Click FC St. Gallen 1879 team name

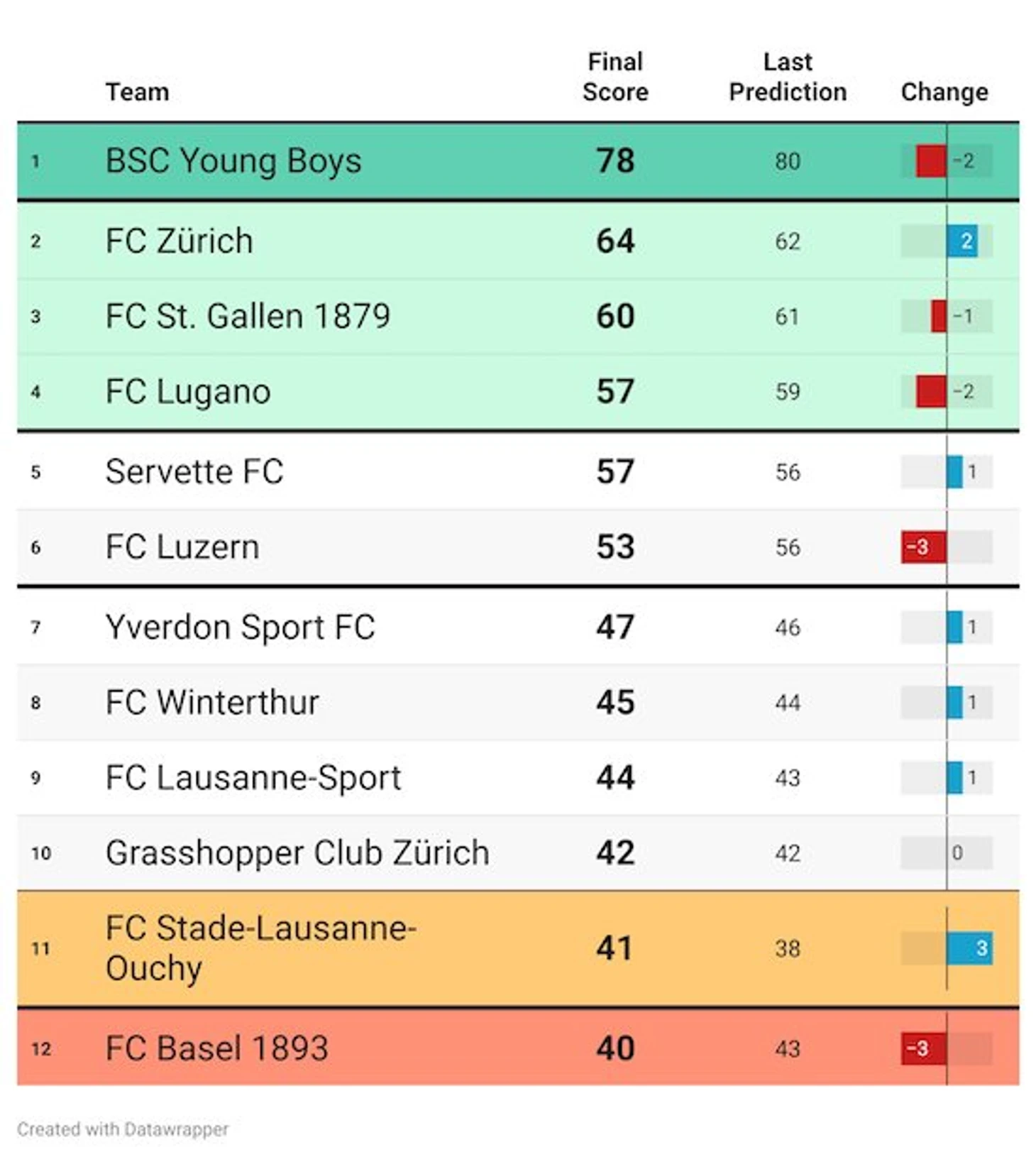[248, 316]
